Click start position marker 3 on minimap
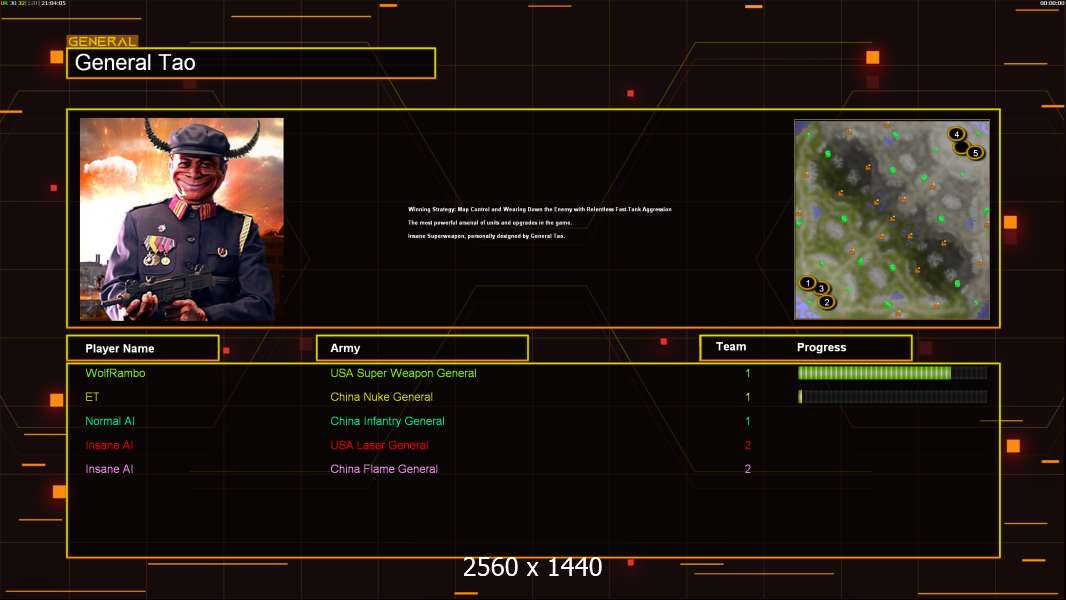Screen dimensions: 1066x600 [x=821, y=288]
